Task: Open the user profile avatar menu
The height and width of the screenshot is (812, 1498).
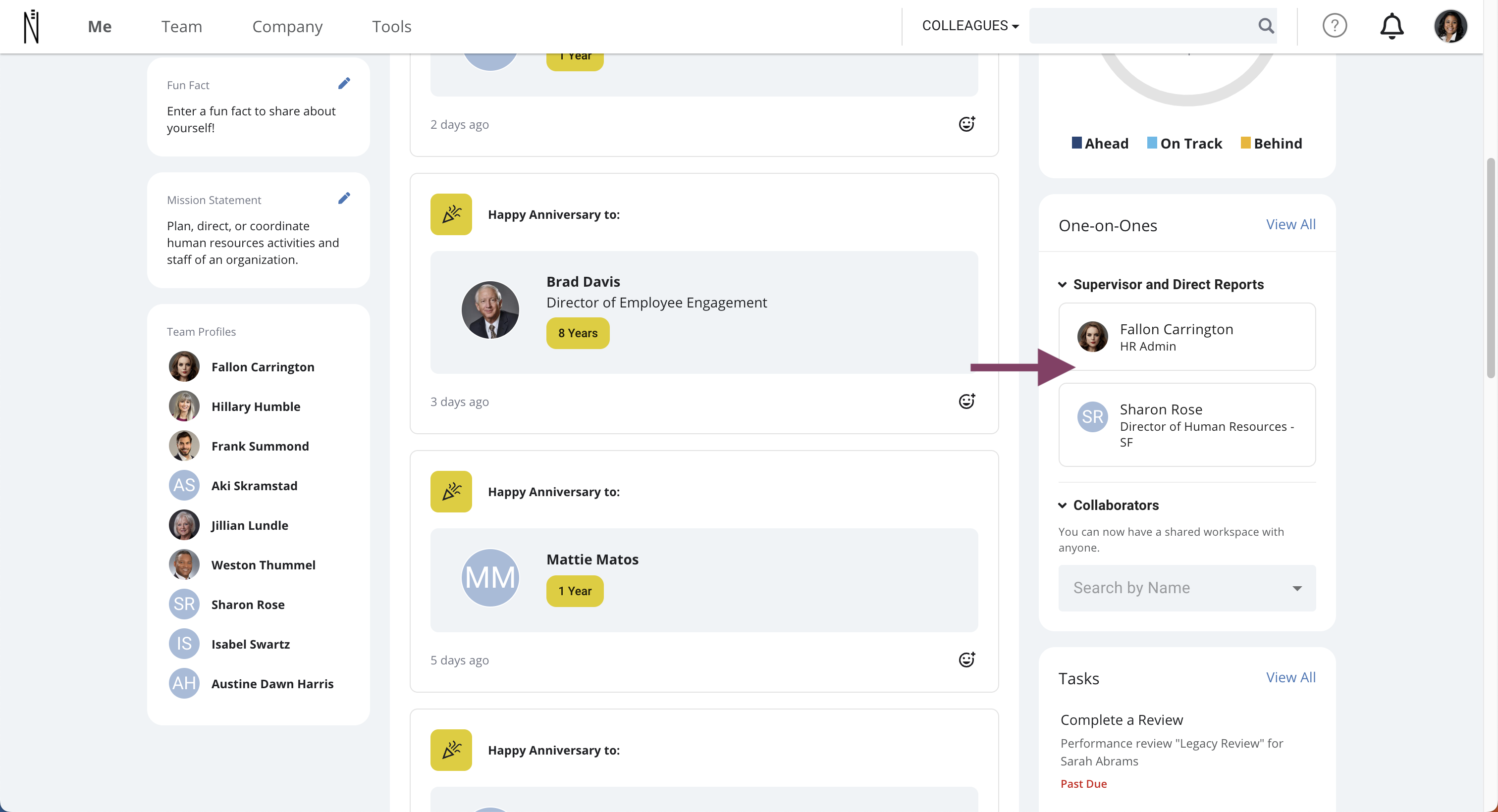Action: click(1450, 26)
